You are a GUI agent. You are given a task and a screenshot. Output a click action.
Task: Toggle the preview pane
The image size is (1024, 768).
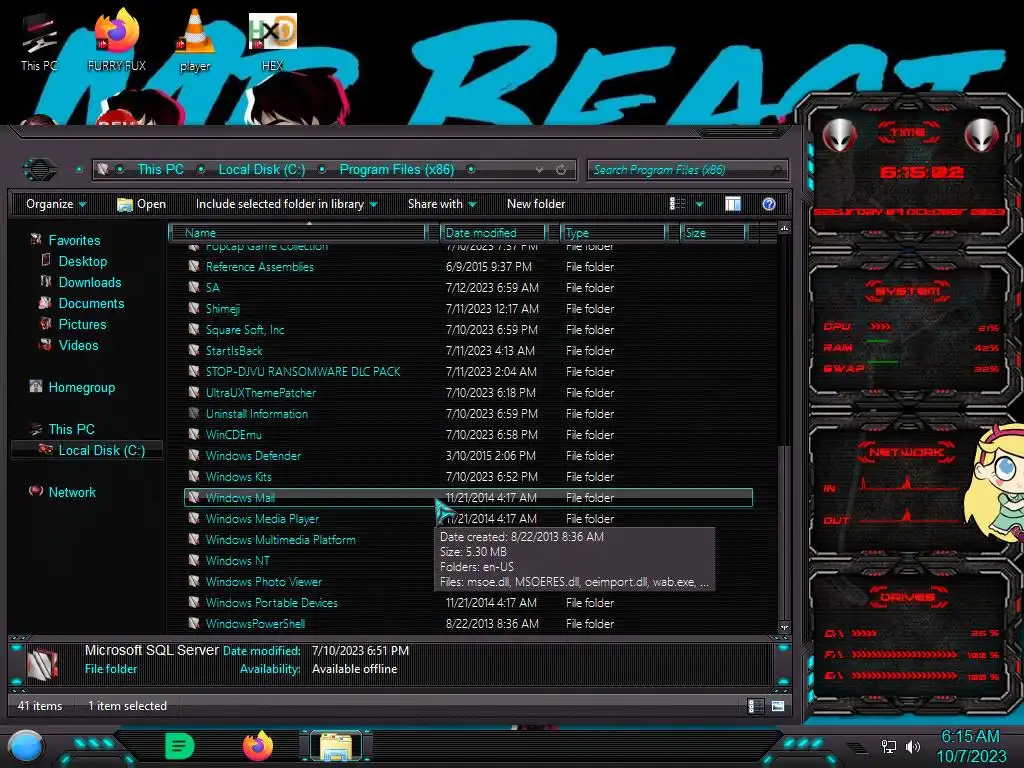(x=733, y=204)
